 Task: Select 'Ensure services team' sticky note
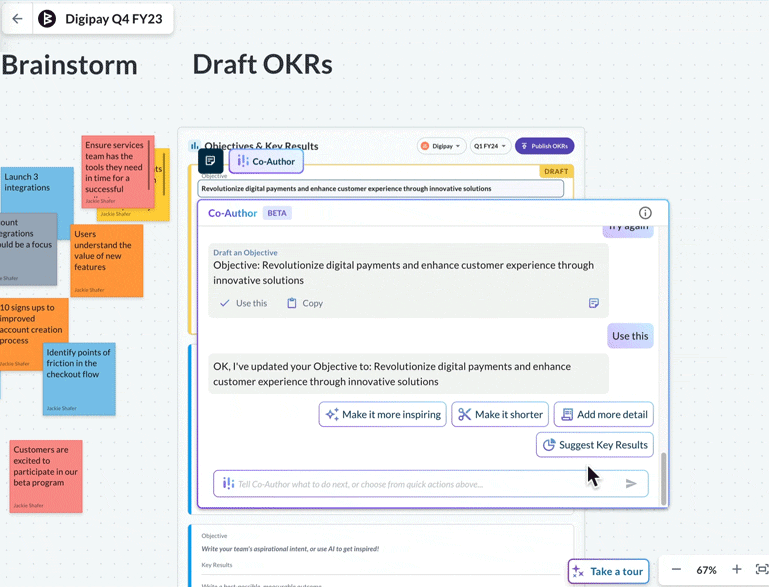(x=118, y=172)
